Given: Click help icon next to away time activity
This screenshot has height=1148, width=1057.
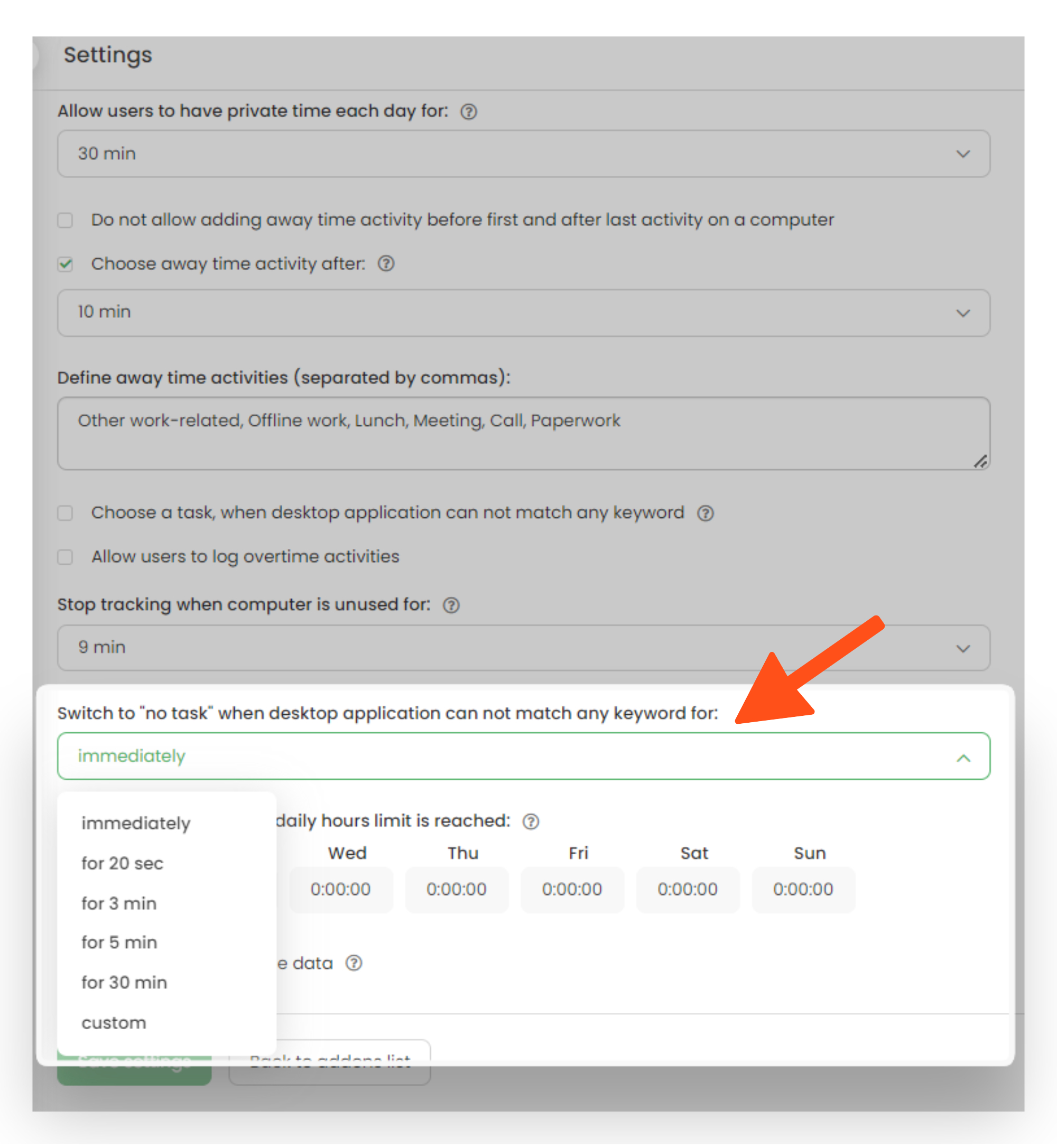Looking at the screenshot, I should tap(386, 264).
